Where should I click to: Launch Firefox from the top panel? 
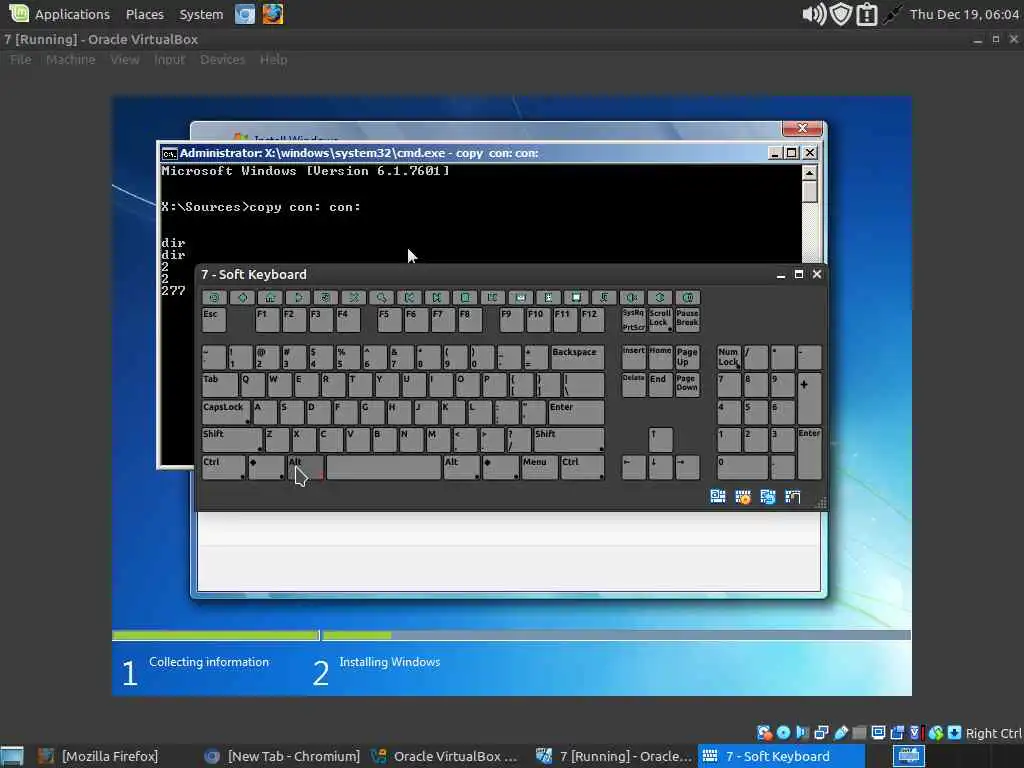click(273, 14)
